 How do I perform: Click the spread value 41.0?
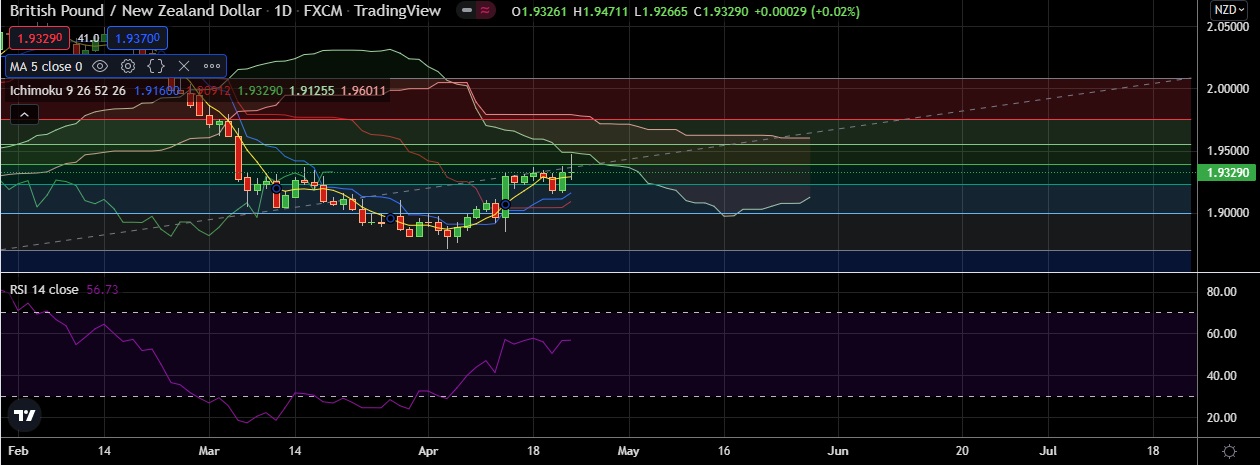coord(88,39)
